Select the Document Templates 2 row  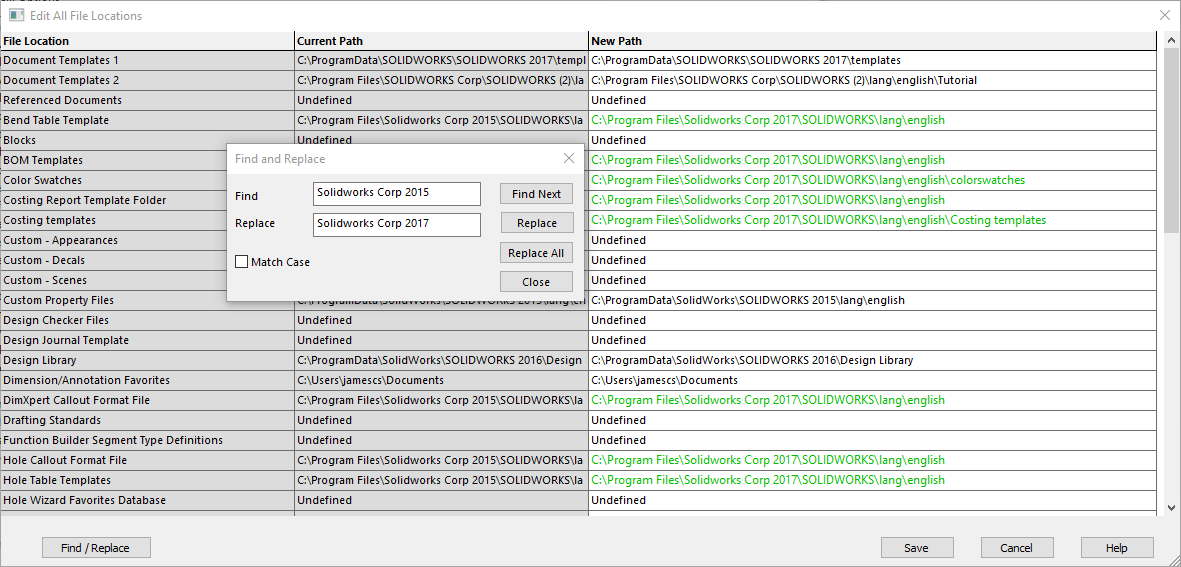147,80
